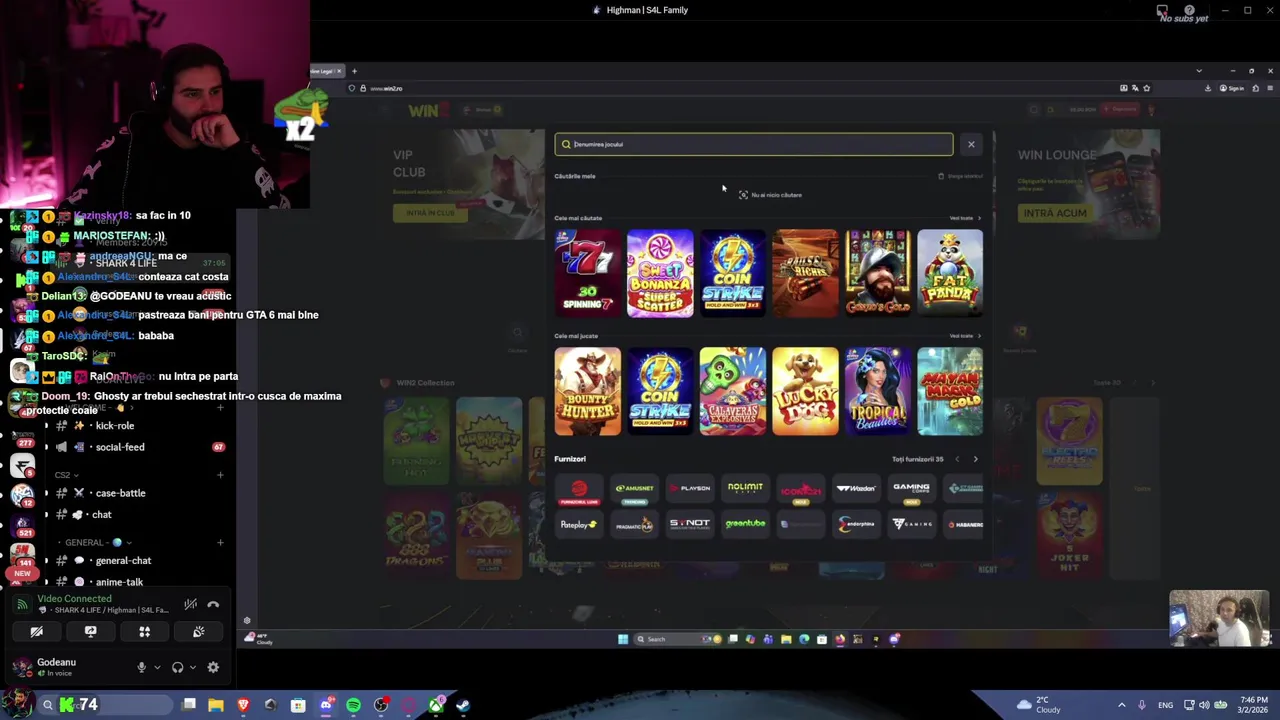Open the Discord activities button

(144, 632)
